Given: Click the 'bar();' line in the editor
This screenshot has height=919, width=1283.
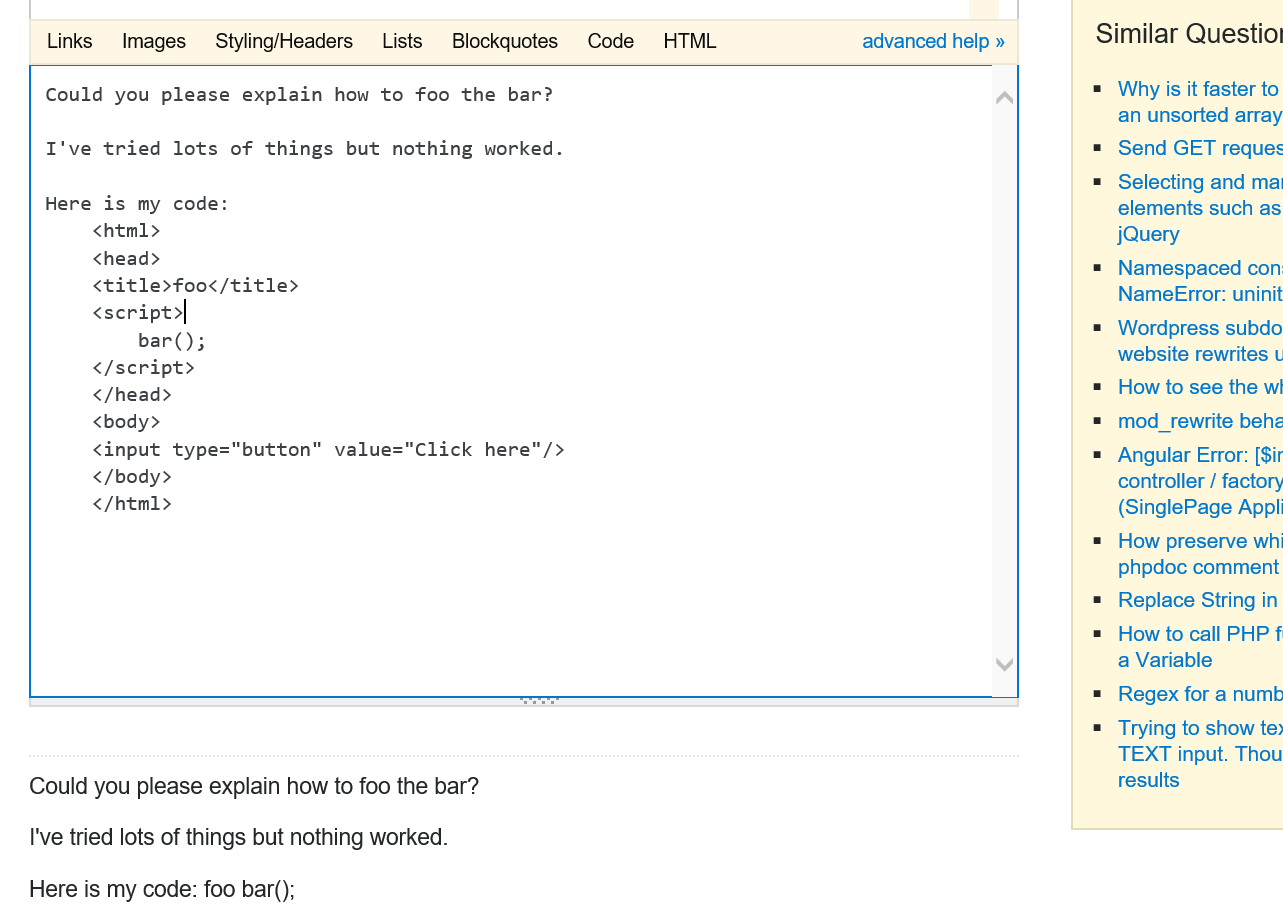Looking at the screenshot, I should [x=172, y=340].
